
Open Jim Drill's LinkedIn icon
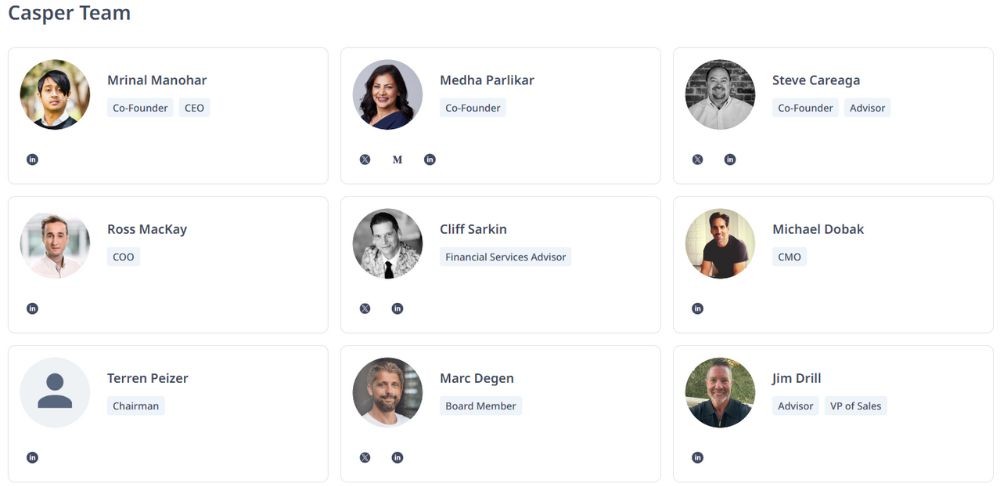[x=698, y=458]
